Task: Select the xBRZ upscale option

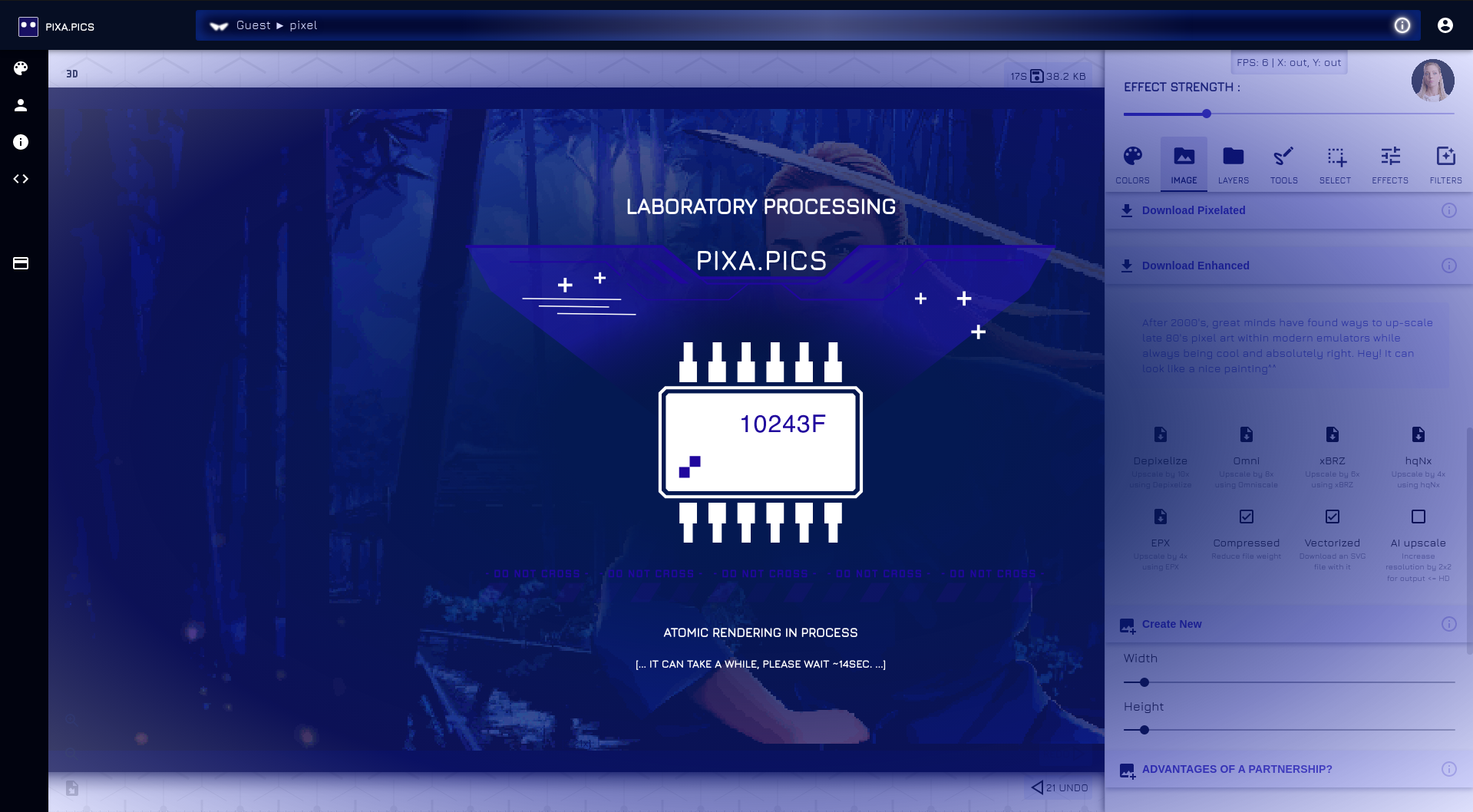Action: tap(1333, 457)
